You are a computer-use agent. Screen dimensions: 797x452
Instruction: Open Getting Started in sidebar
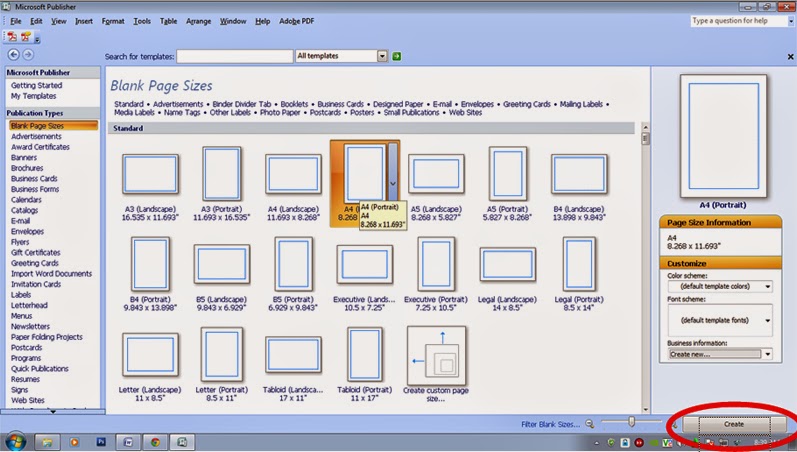(x=37, y=85)
